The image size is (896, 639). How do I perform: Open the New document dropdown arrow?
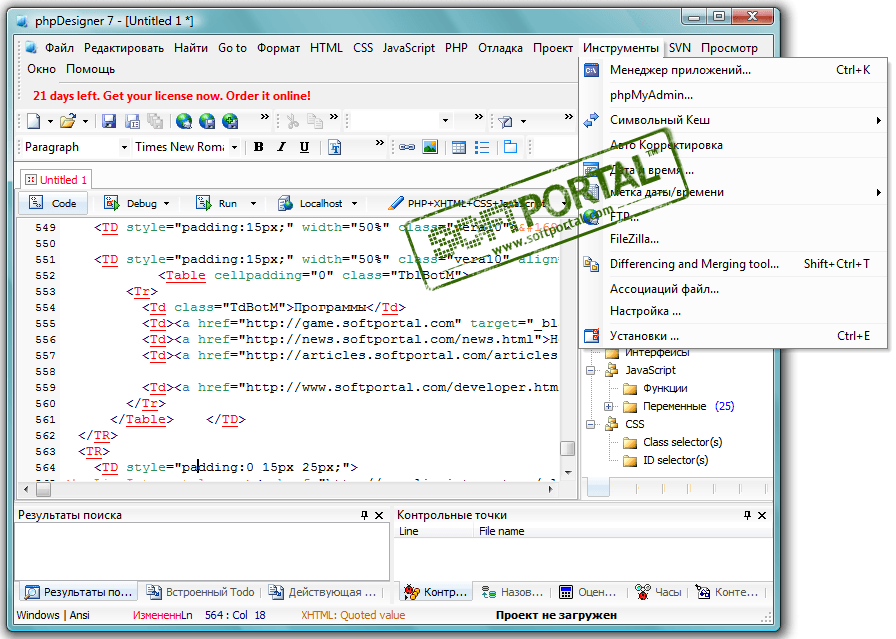(x=50, y=121)
